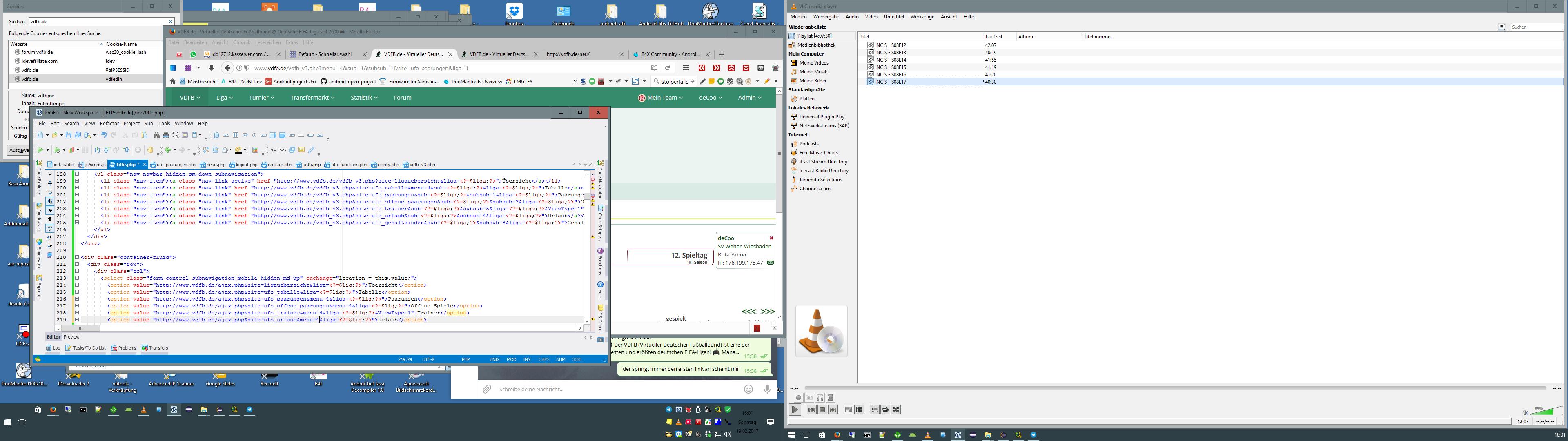This screenshot has height=441, width=1568.
Task: Click VLC stop playback button
Action: click(822, 410)
